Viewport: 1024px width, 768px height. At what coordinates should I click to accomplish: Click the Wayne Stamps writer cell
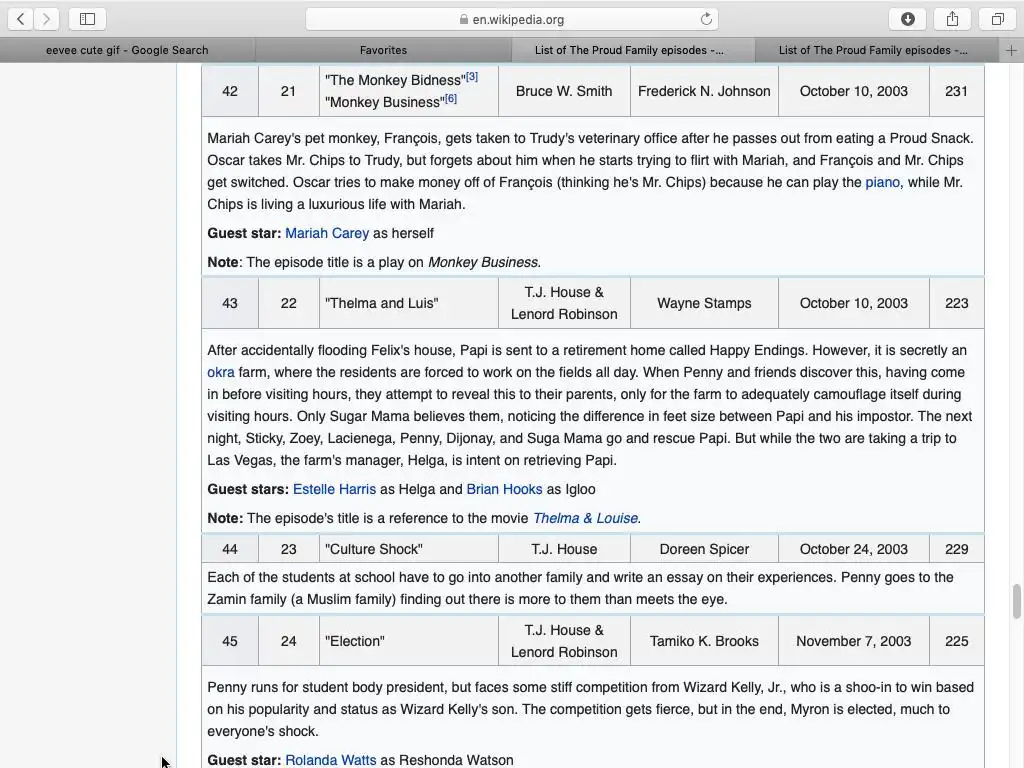click(704, 303)
